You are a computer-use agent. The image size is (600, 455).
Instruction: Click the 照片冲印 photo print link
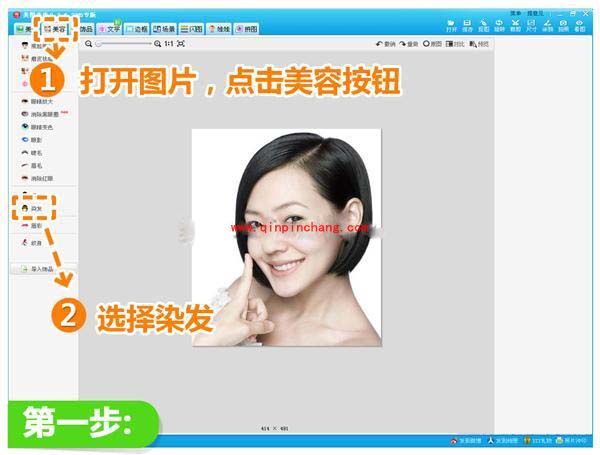click(571, 441)
